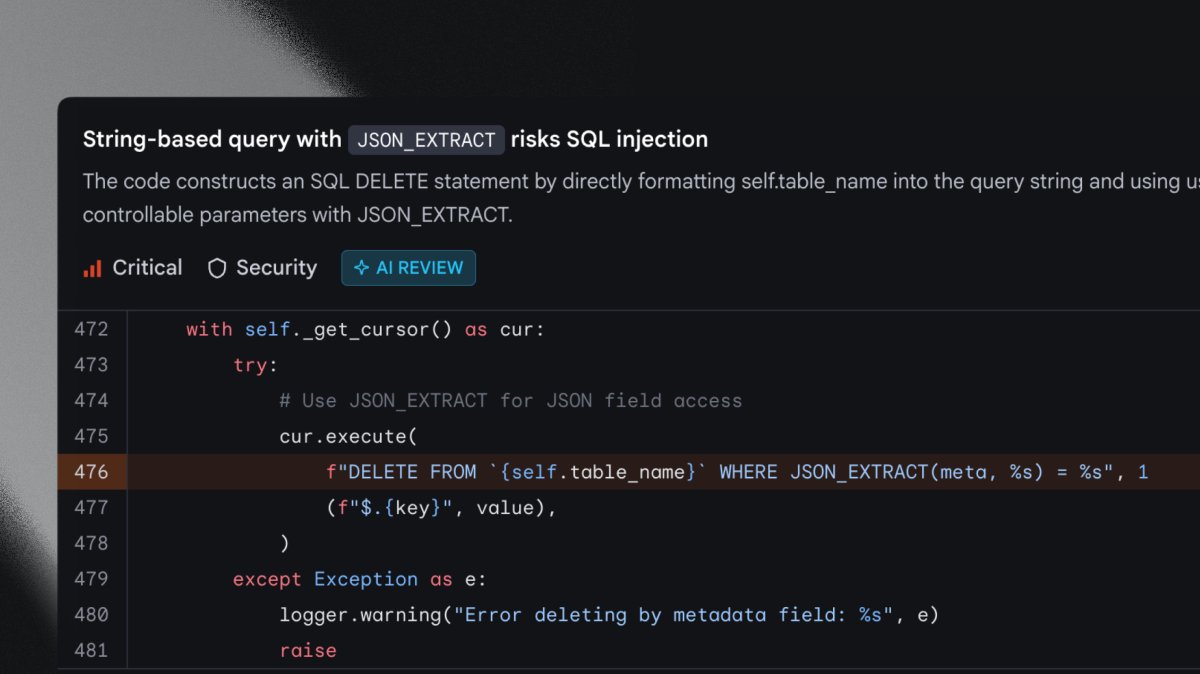The width and height of the screenshot is (1200, 674).
Task: Click line number 479
Action: click(91, 579)
